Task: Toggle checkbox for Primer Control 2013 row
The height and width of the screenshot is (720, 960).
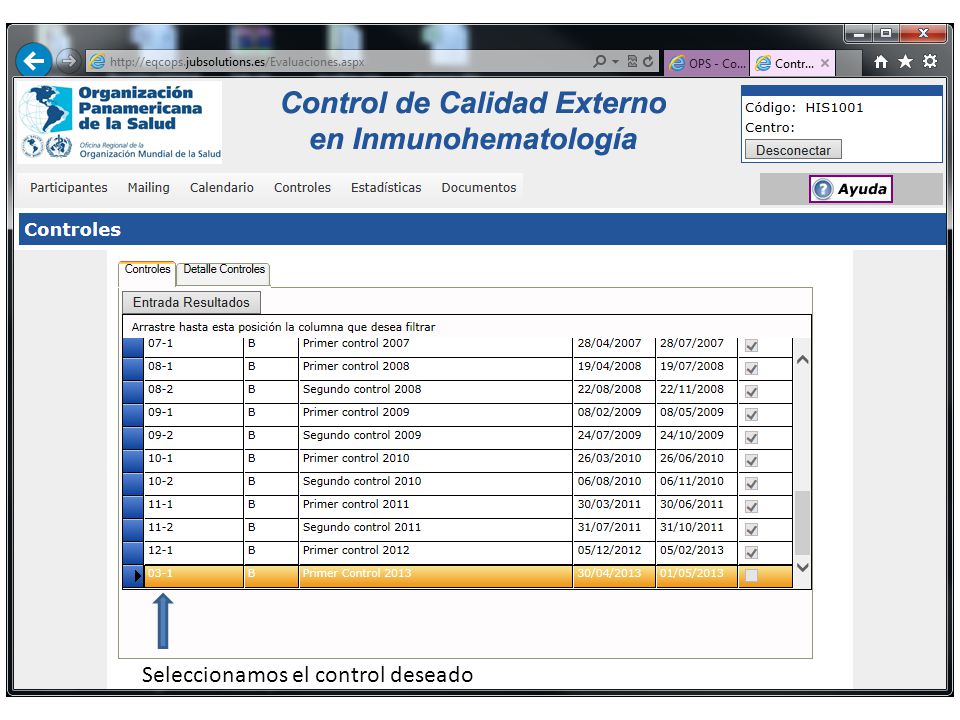Action: point(751,575)
